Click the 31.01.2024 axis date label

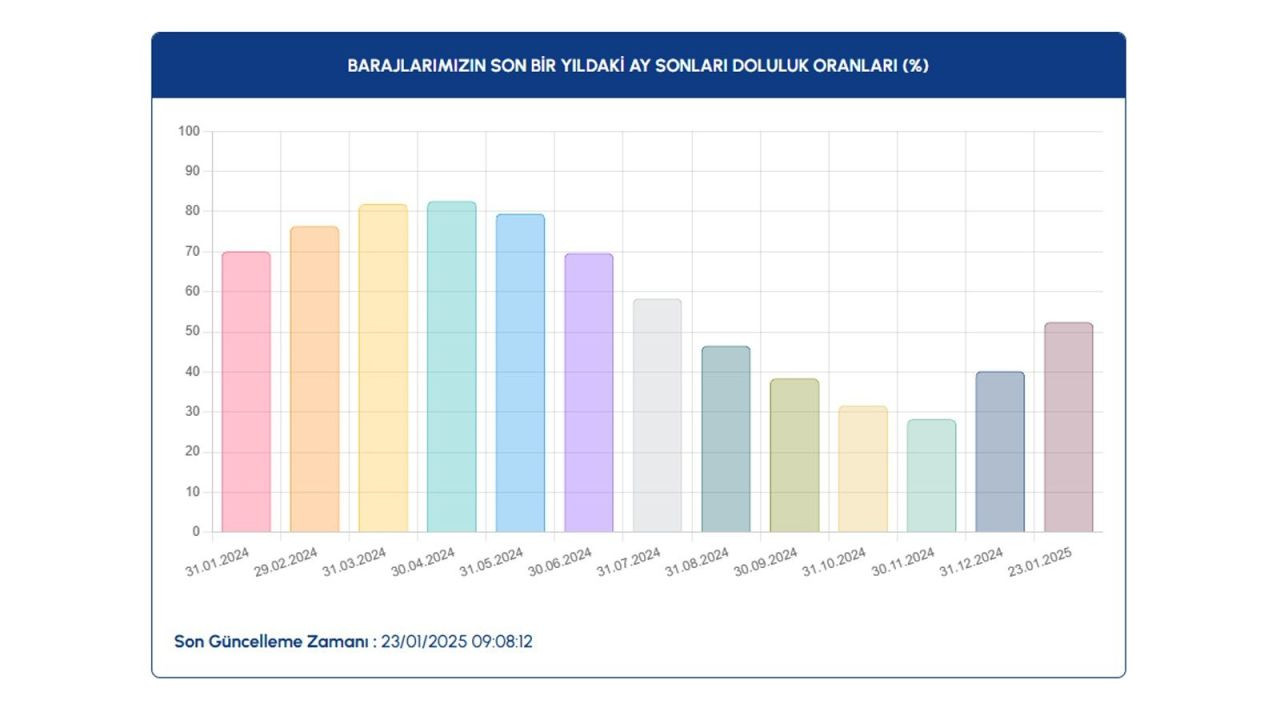[x=218, y=563]
